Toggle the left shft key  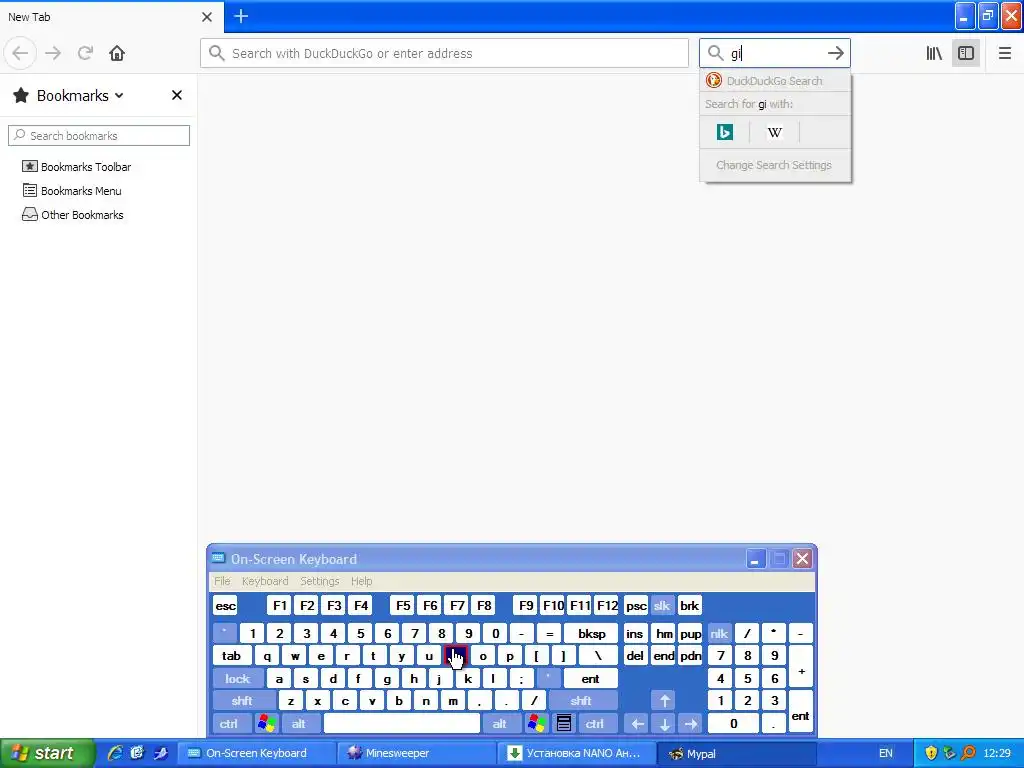pyautogui.click(x=242, y=701)
